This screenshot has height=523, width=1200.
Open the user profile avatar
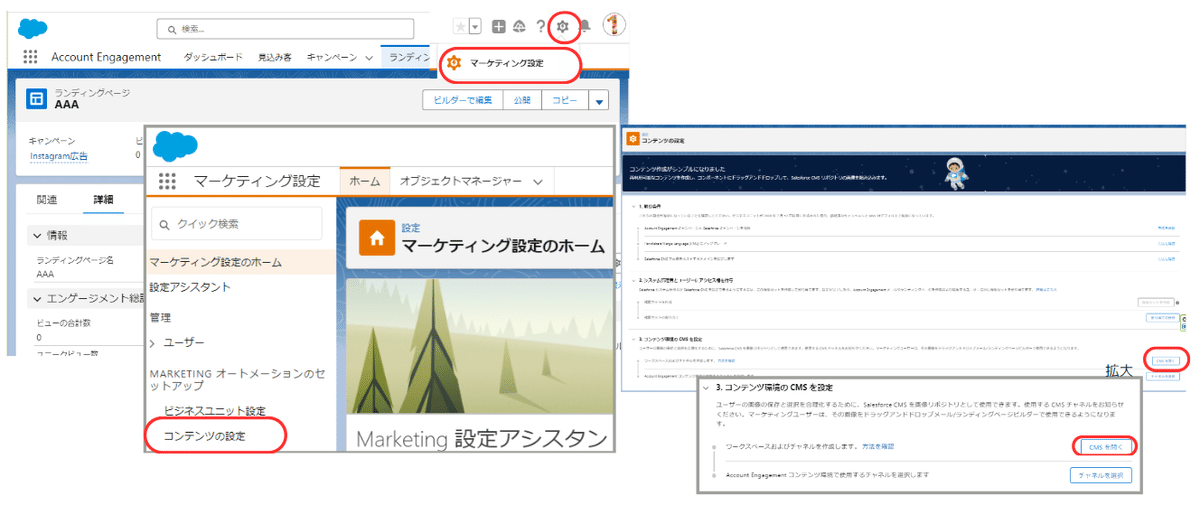[615, 26]
